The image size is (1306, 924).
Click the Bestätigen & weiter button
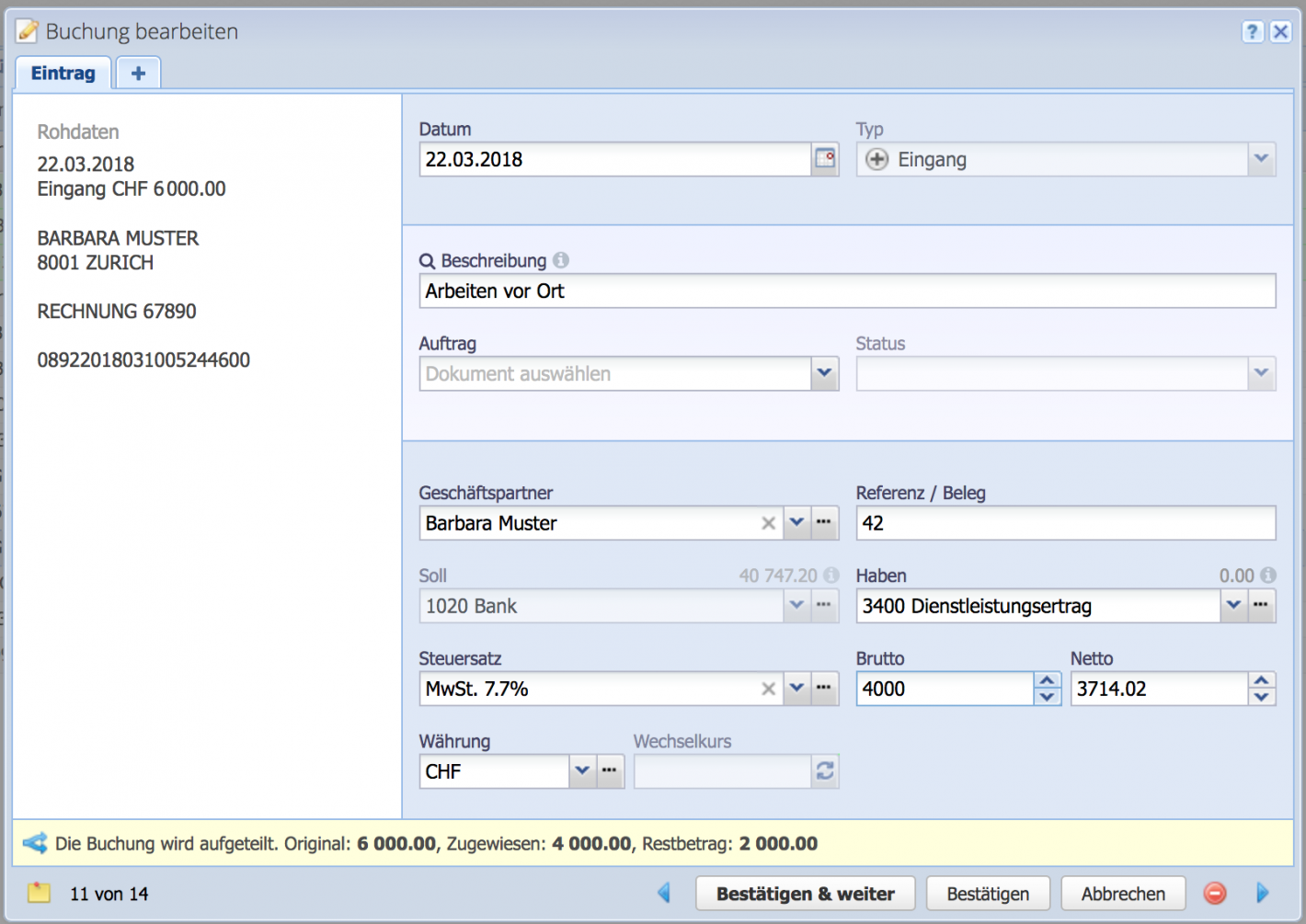(x=805, y=893)
